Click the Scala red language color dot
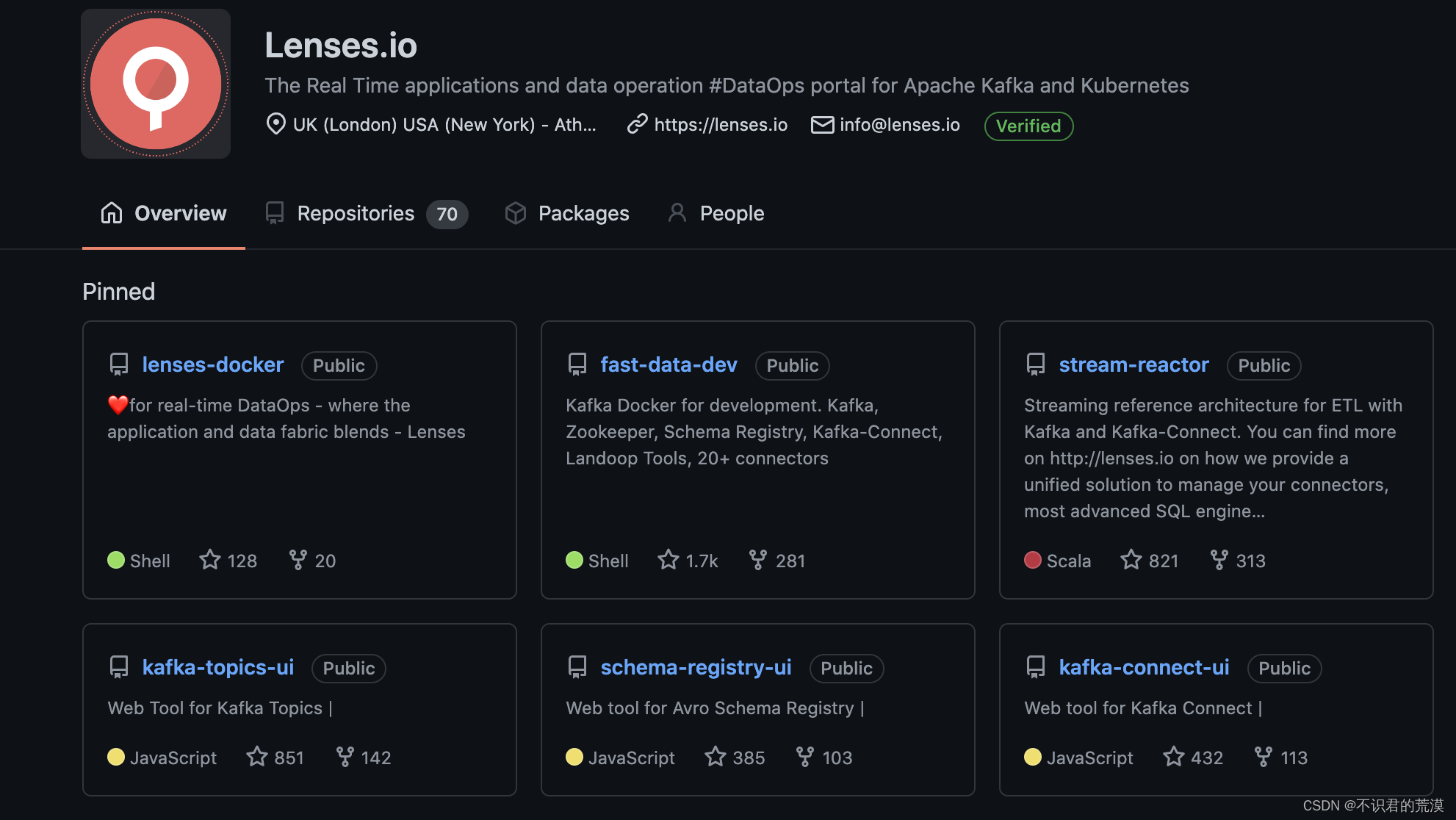This screenshot has height=820, width=1456. click(x=1032, y=560)
